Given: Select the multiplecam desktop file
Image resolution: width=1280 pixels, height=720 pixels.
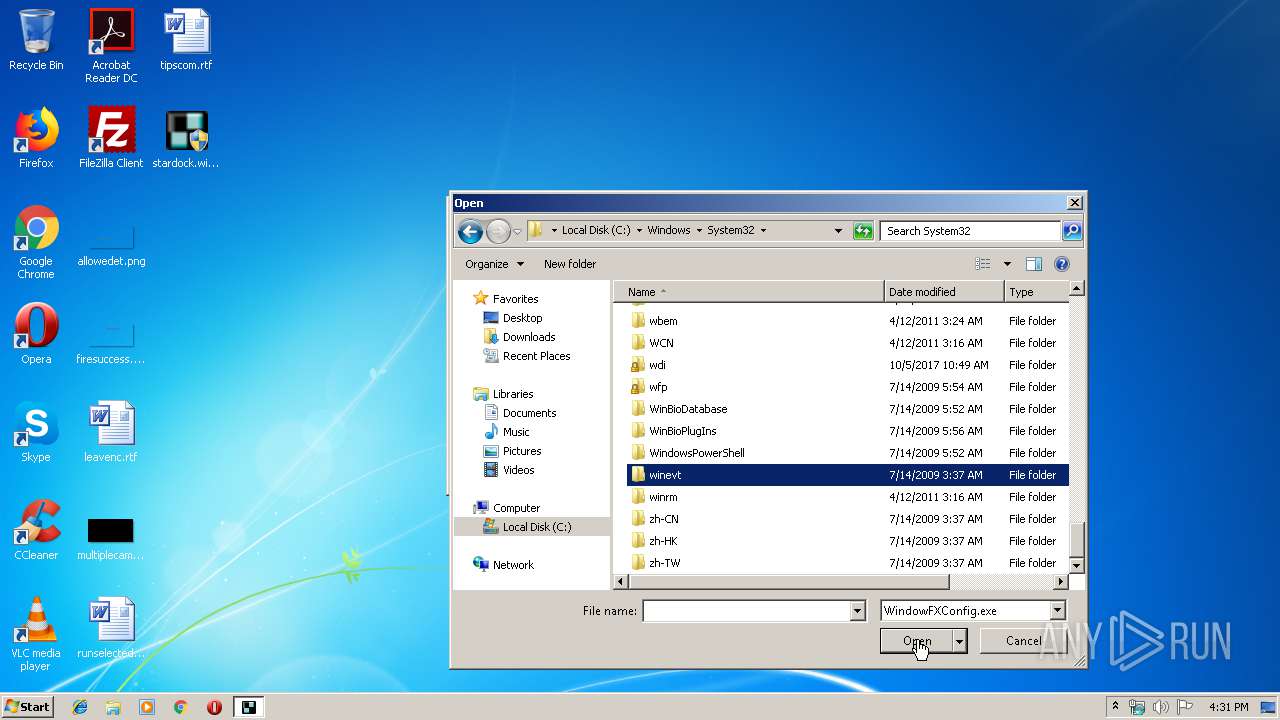Looking at the screenshot, I should tap(111, 537).
